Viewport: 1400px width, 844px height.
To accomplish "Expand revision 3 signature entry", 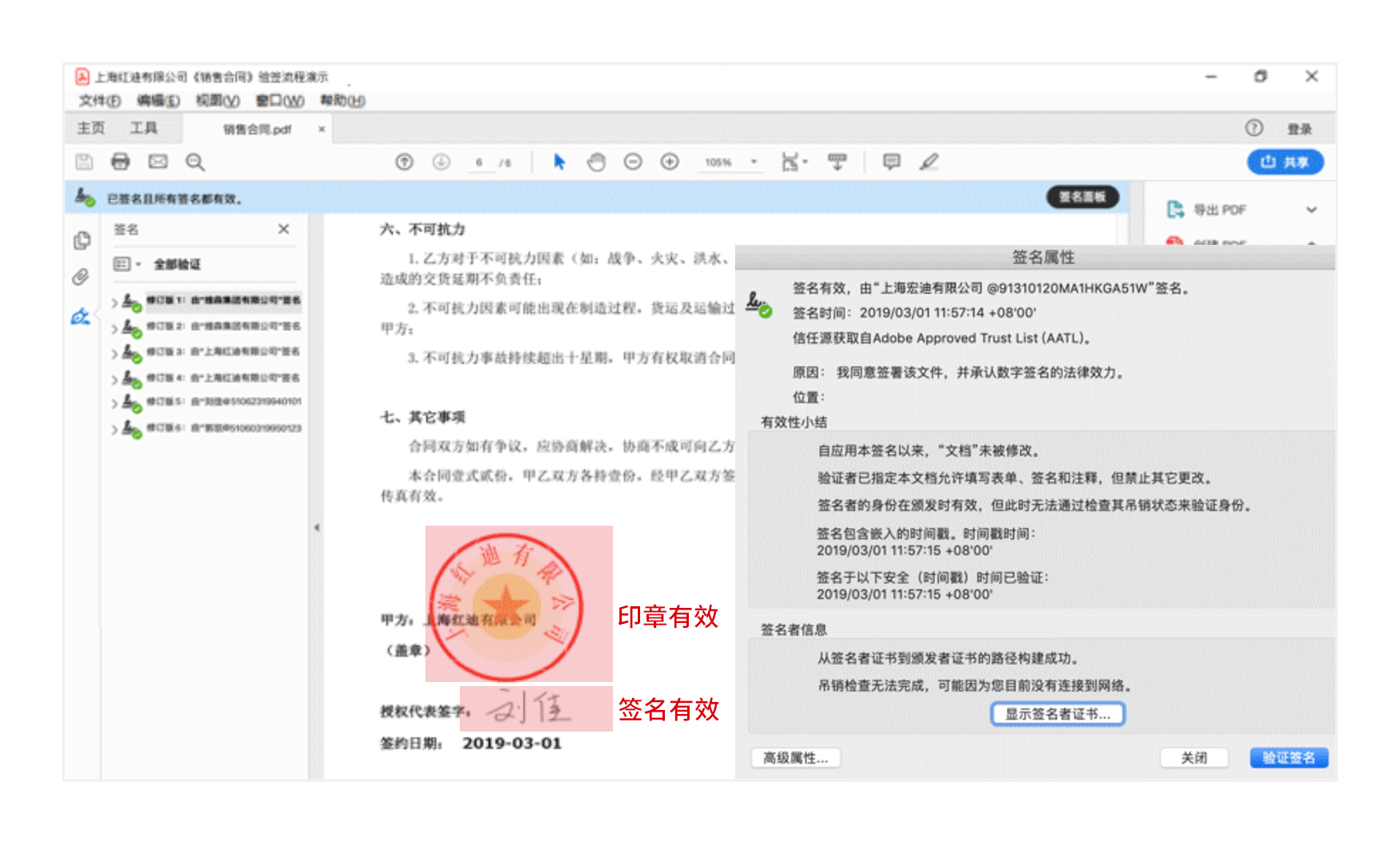I will click(114, 353).
